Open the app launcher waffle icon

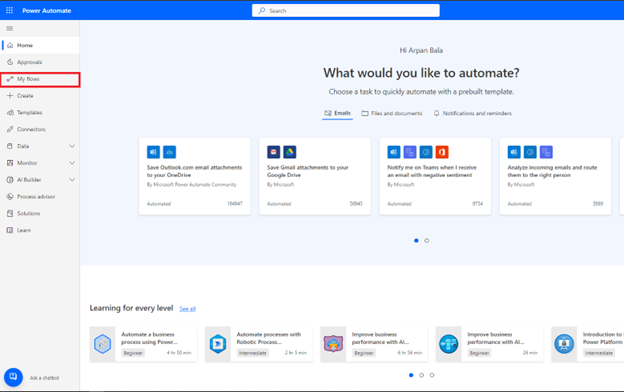coord(10,10)
